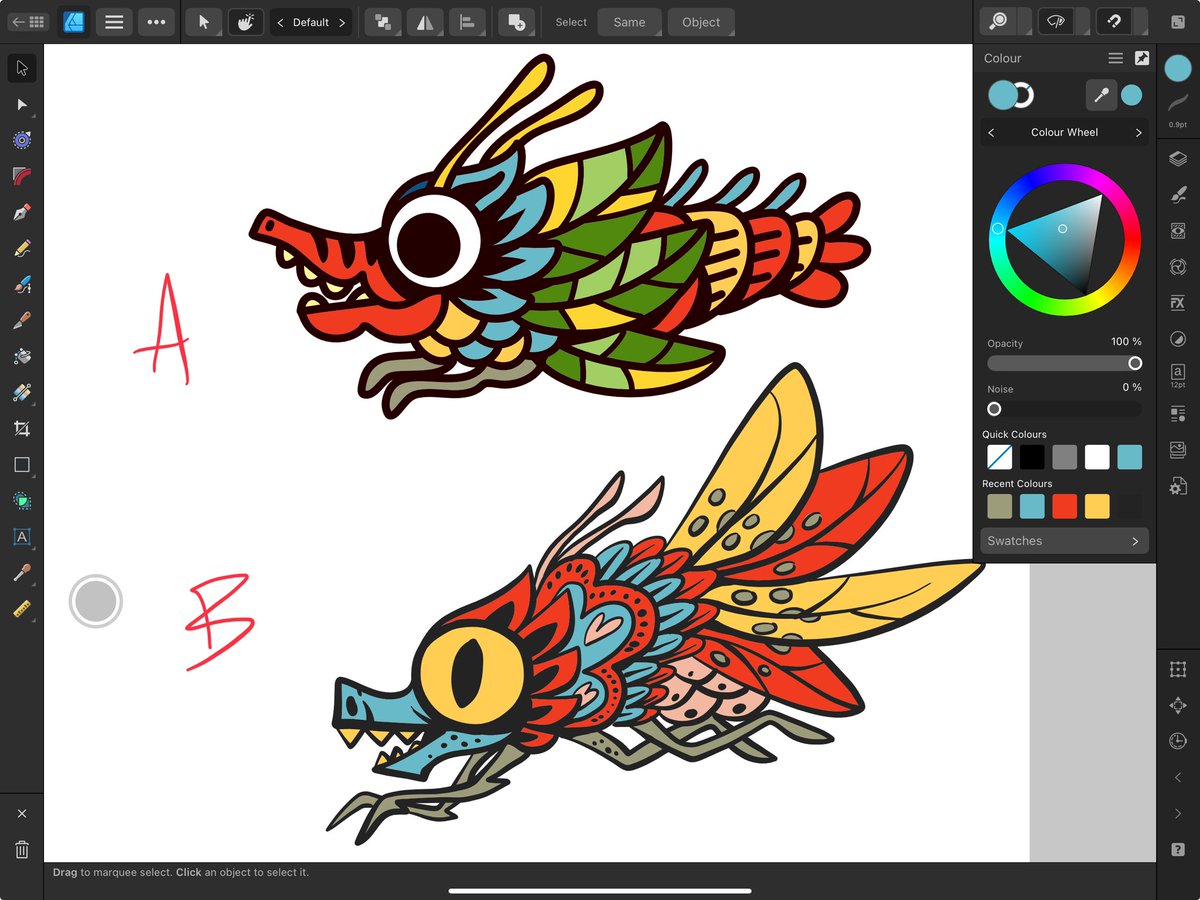Image resolution: width=1200 pixels, height=900 pixels.
Task: Select the Fill bucket tool
Action: pyautogui.click(x=22, y=356)
